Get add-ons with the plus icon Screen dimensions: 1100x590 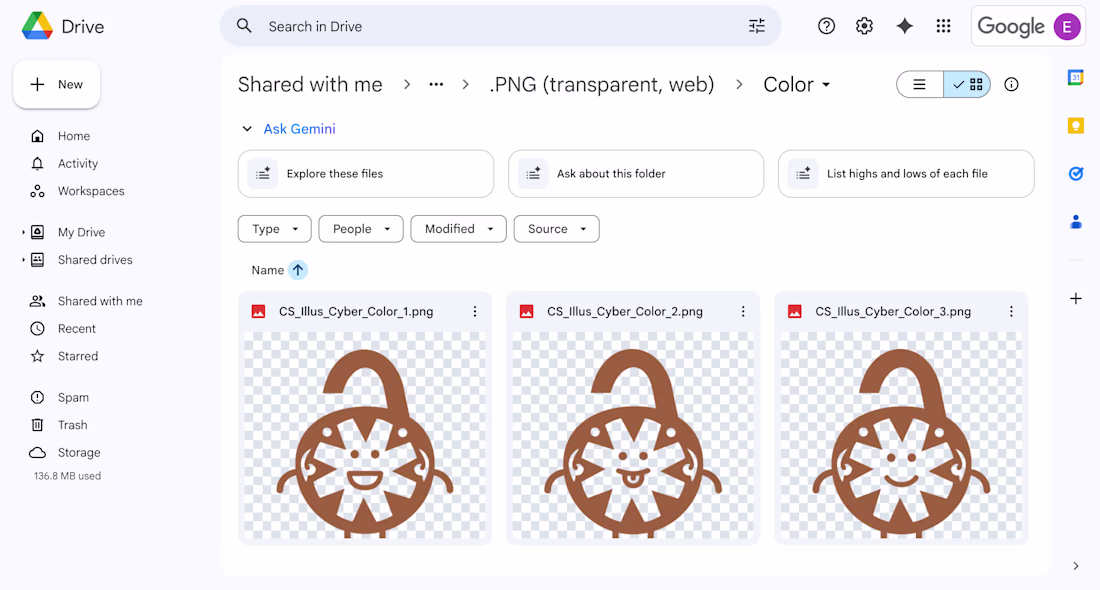coord(1075,299)
